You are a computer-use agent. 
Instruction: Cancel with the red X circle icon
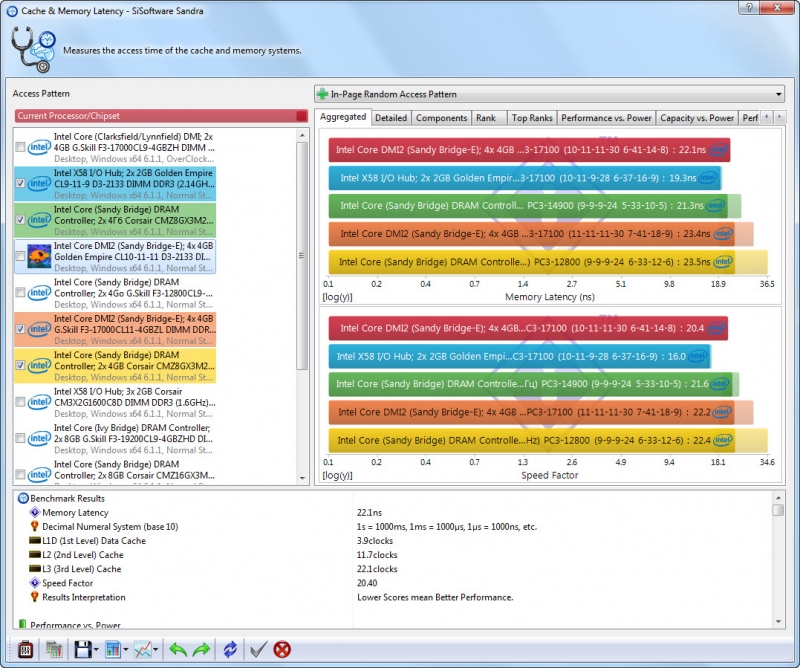[x=282, y=650]
